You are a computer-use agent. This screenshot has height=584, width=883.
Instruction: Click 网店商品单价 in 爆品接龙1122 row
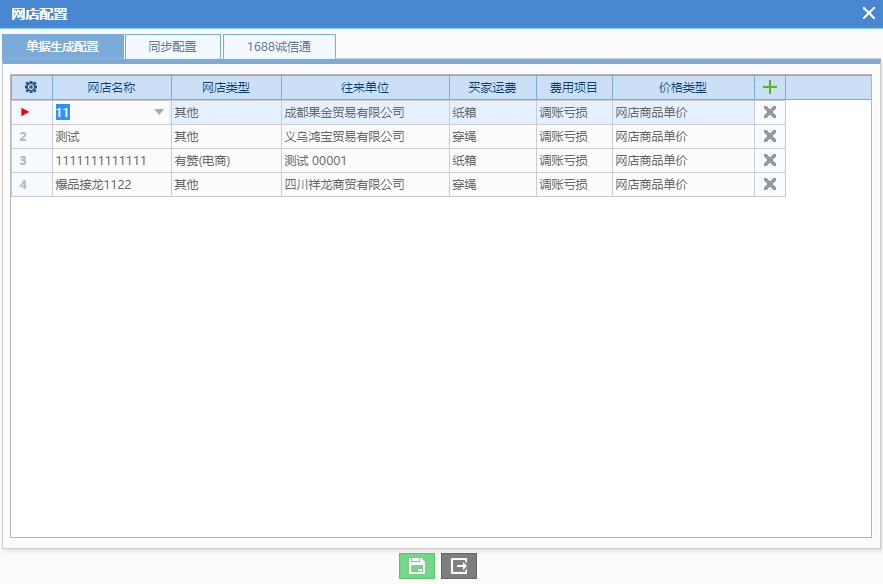tap(683, 184)
